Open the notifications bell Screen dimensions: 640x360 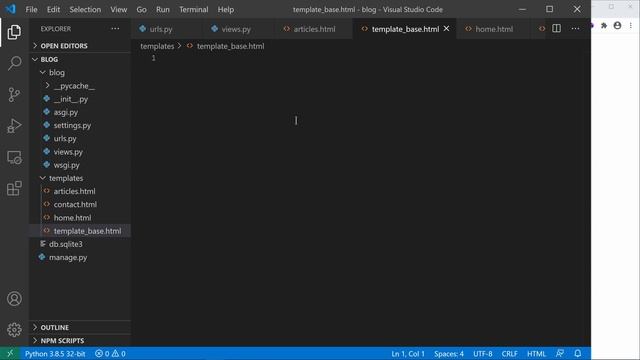(578, 353)
